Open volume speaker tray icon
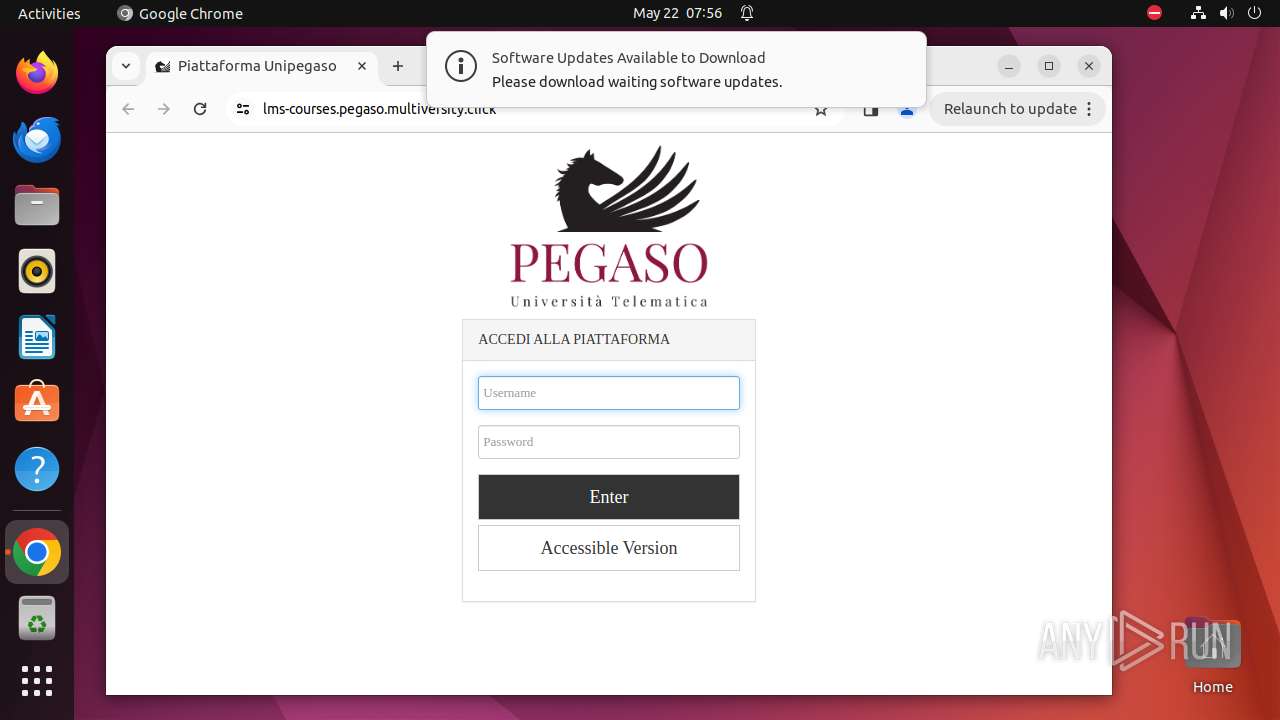 (1227, 13)
